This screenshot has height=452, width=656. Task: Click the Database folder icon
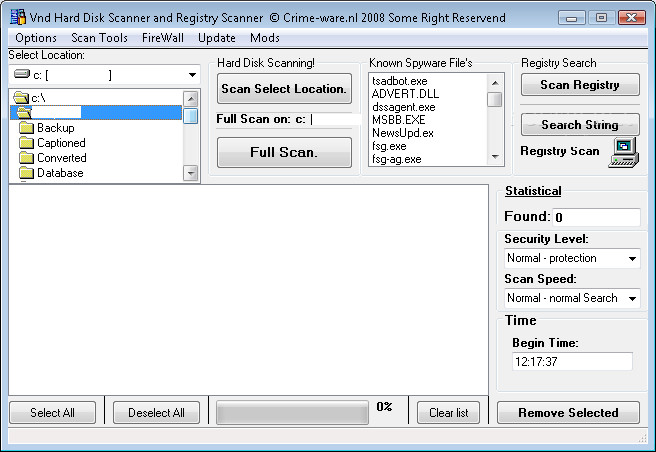pos(26,173)
